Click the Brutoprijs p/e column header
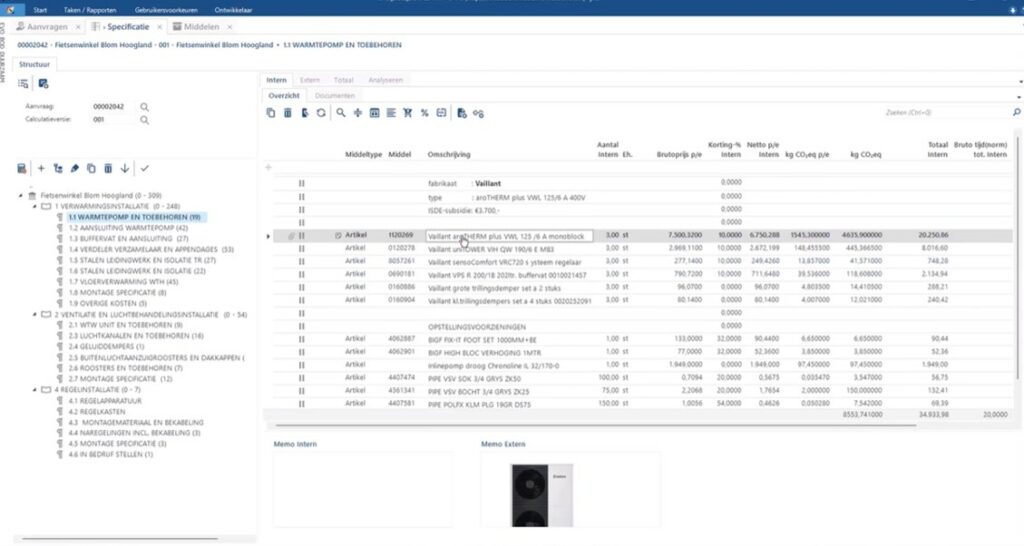The width and height of the screenshot is (1024, 546). [679, 155]
